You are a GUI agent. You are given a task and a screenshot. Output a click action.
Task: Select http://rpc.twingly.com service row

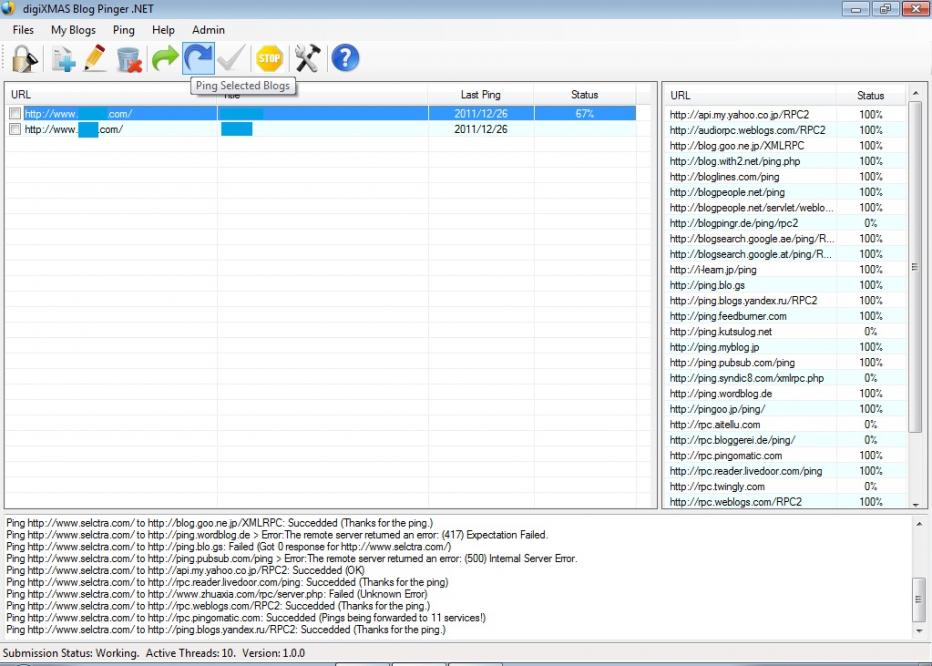click(785, 486)
